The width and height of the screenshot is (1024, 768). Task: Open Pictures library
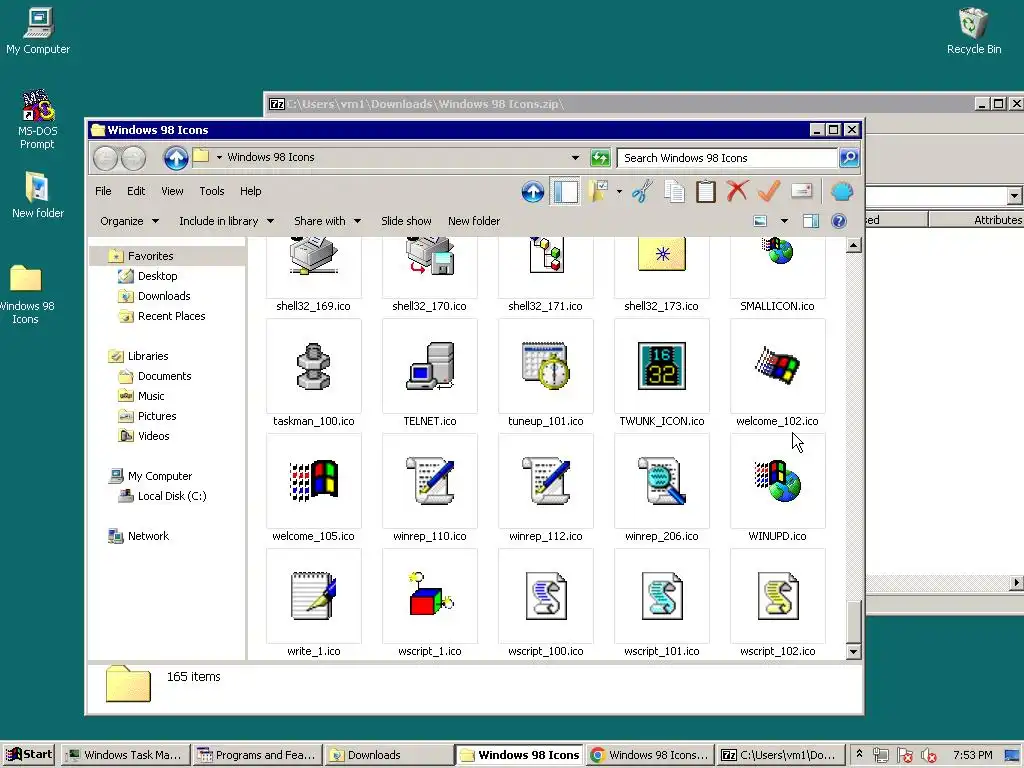coord(157,416)
